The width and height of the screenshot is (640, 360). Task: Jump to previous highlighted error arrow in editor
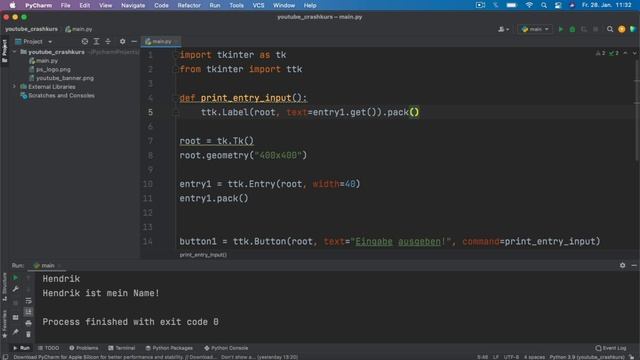tap(625, 53)
